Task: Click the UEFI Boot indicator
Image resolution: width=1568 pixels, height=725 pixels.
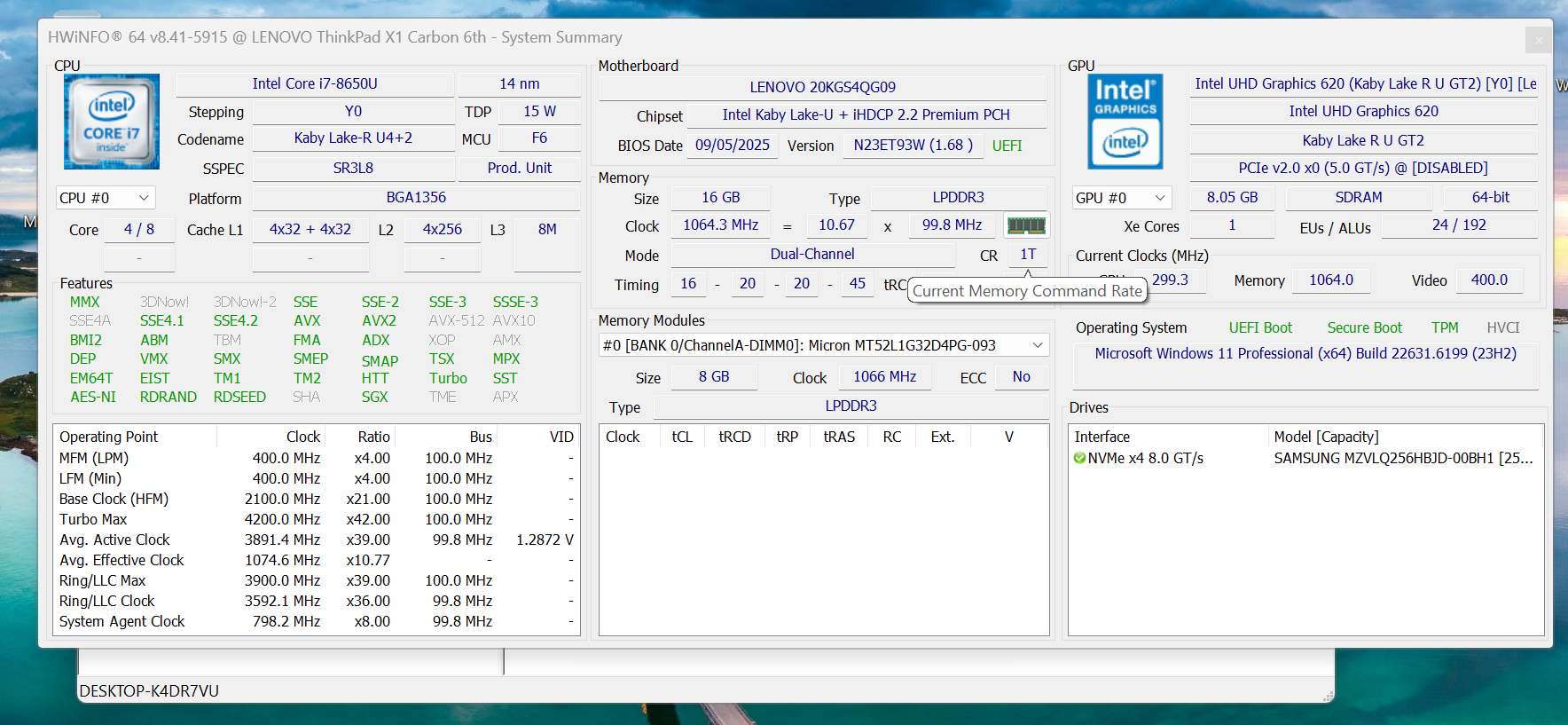Action: 1260,328
